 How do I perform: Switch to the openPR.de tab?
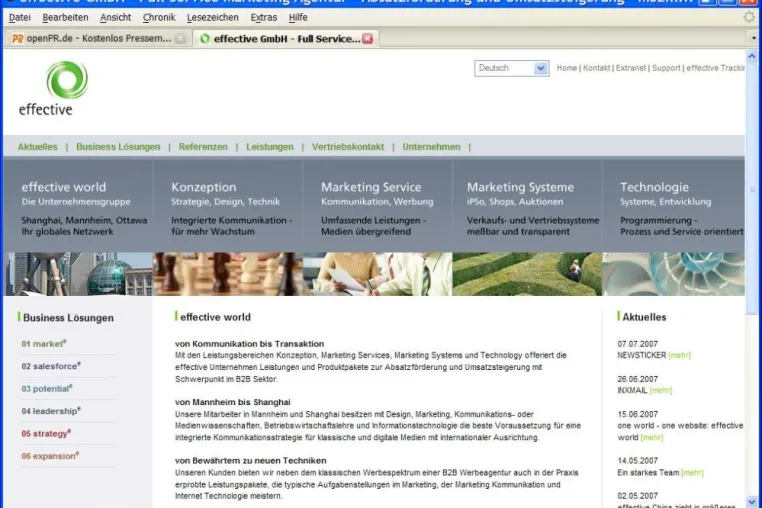tap(97, 38)
